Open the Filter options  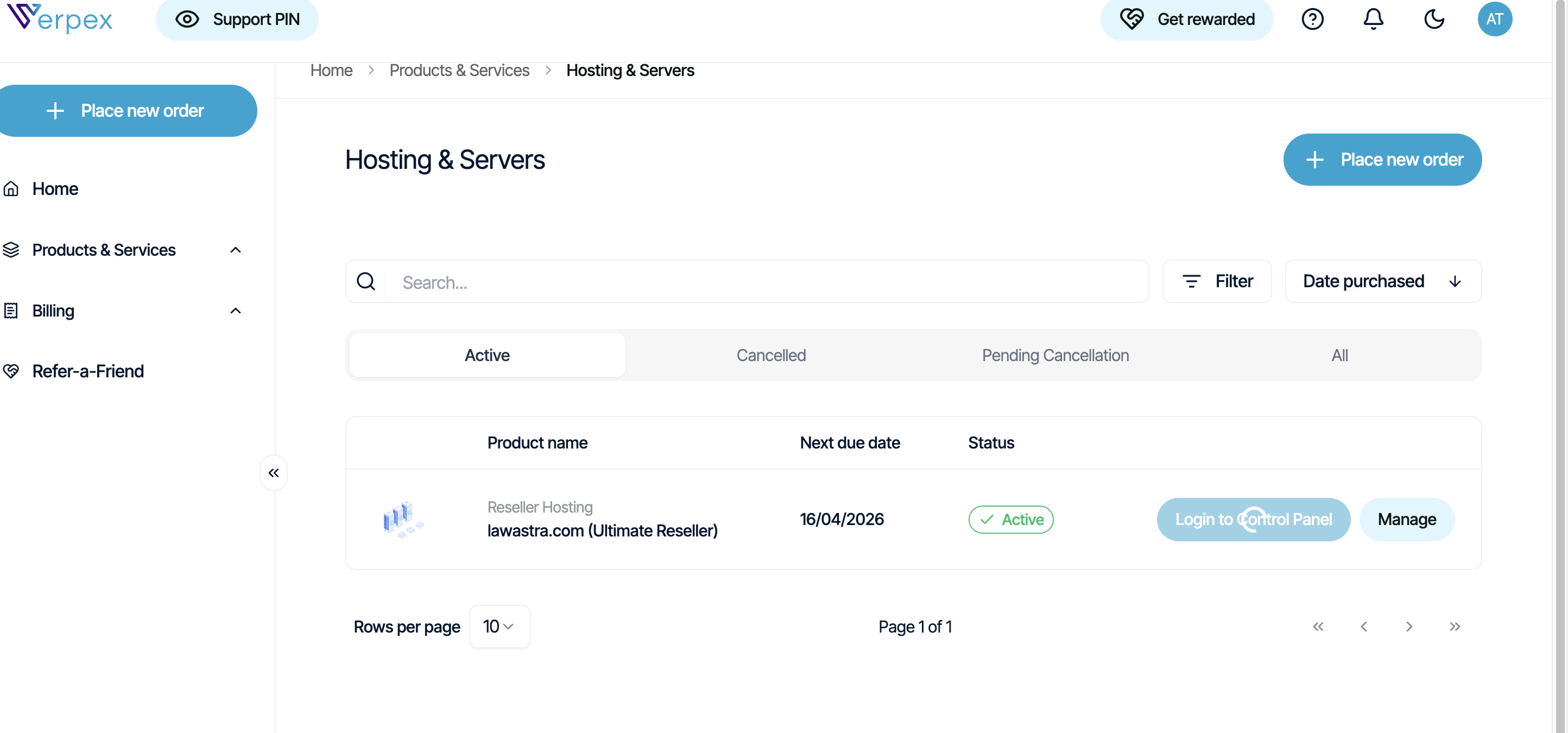[1216, 281]
